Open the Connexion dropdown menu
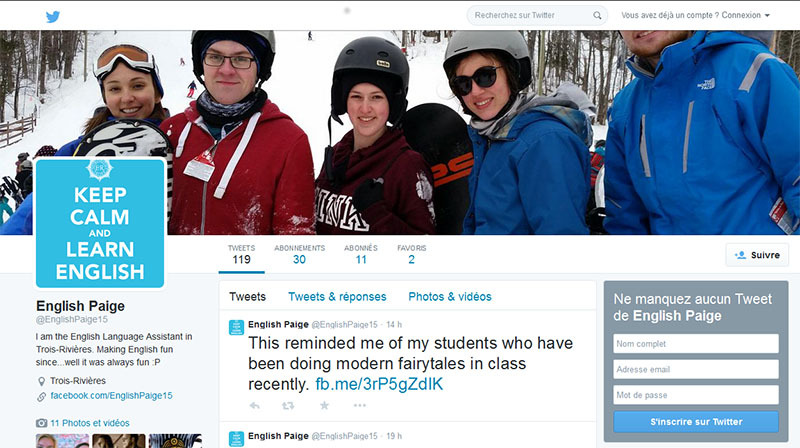This screenshot has width=800, height=448. click(x=746, y=16)
